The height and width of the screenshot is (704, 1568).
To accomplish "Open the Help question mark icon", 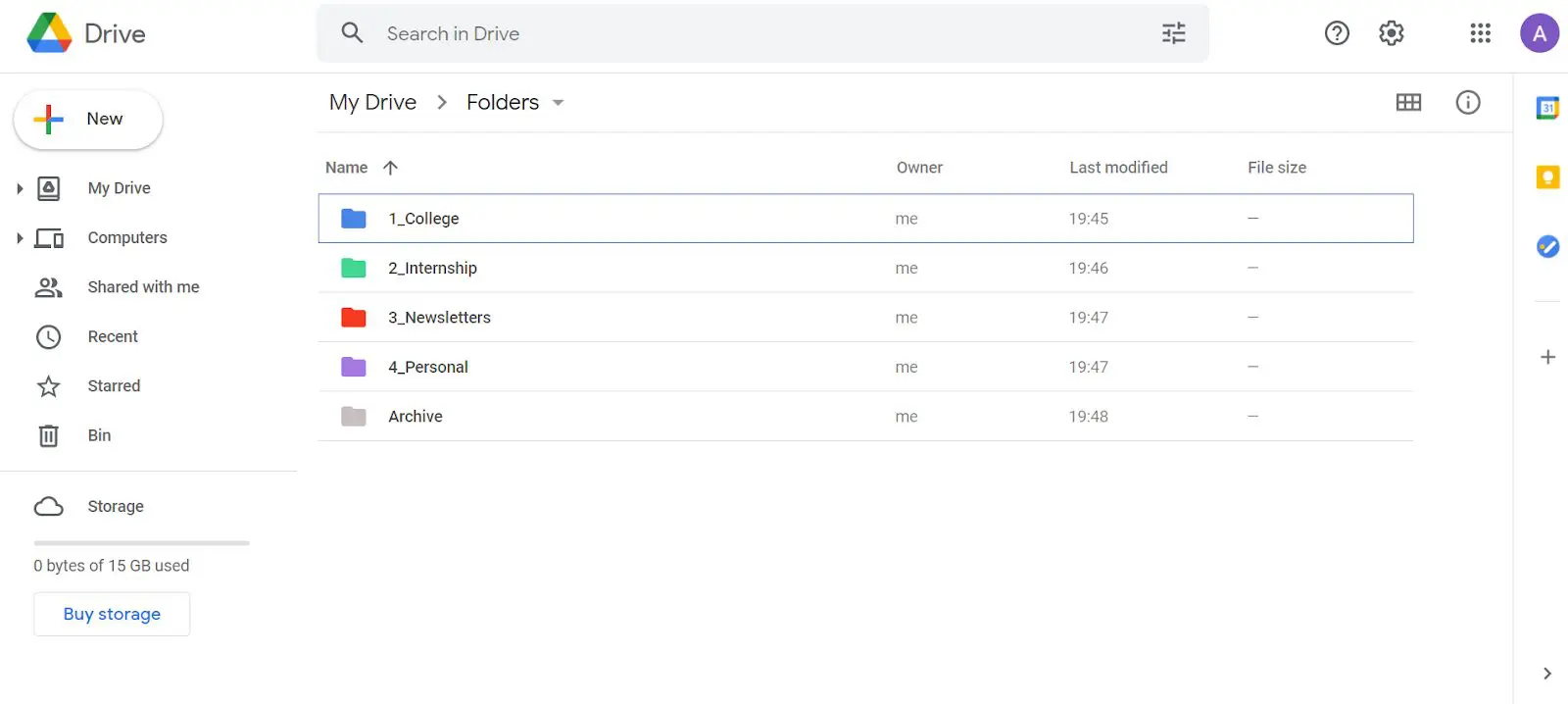I will [x=1337, y=33].
